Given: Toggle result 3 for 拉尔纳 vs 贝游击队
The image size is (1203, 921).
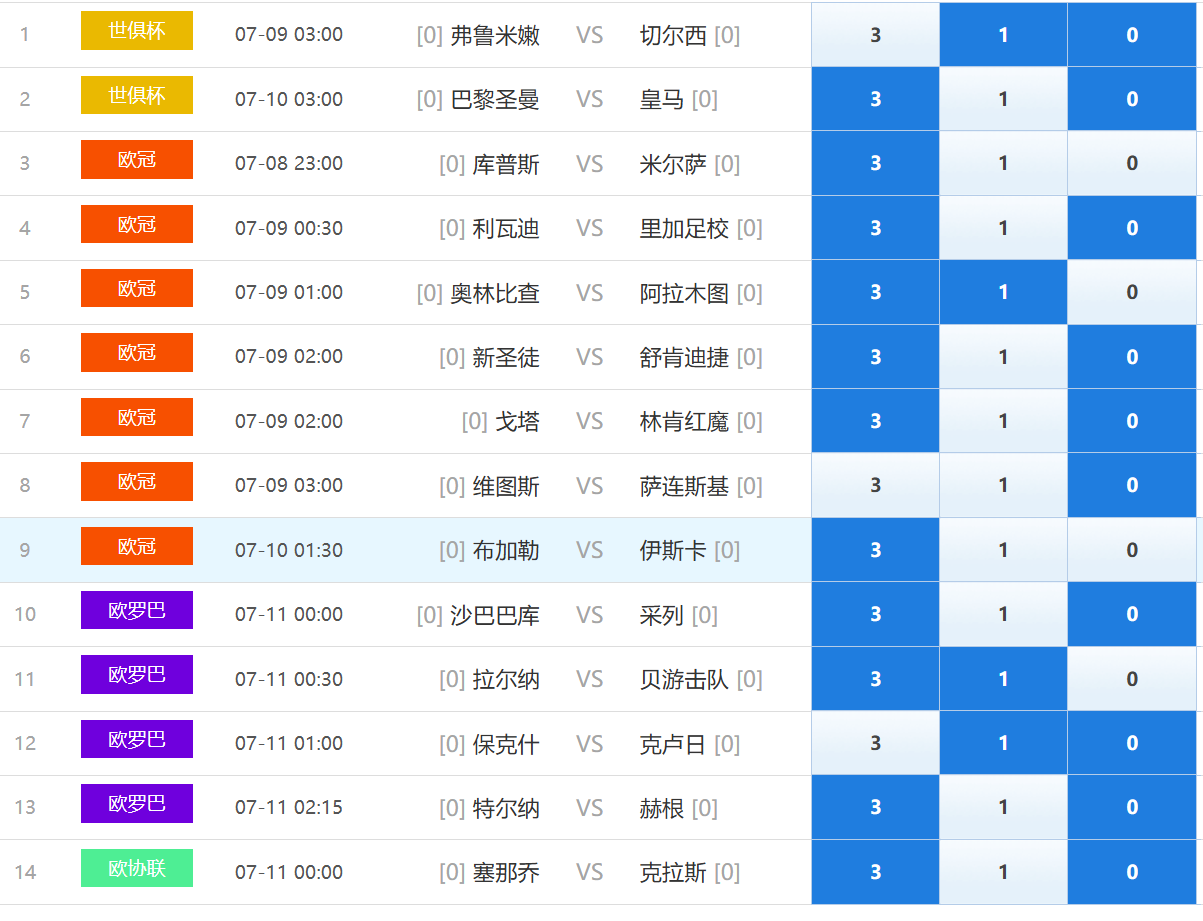Looking at the screenshot, I should pyautogui.click(x=875, y=679).
